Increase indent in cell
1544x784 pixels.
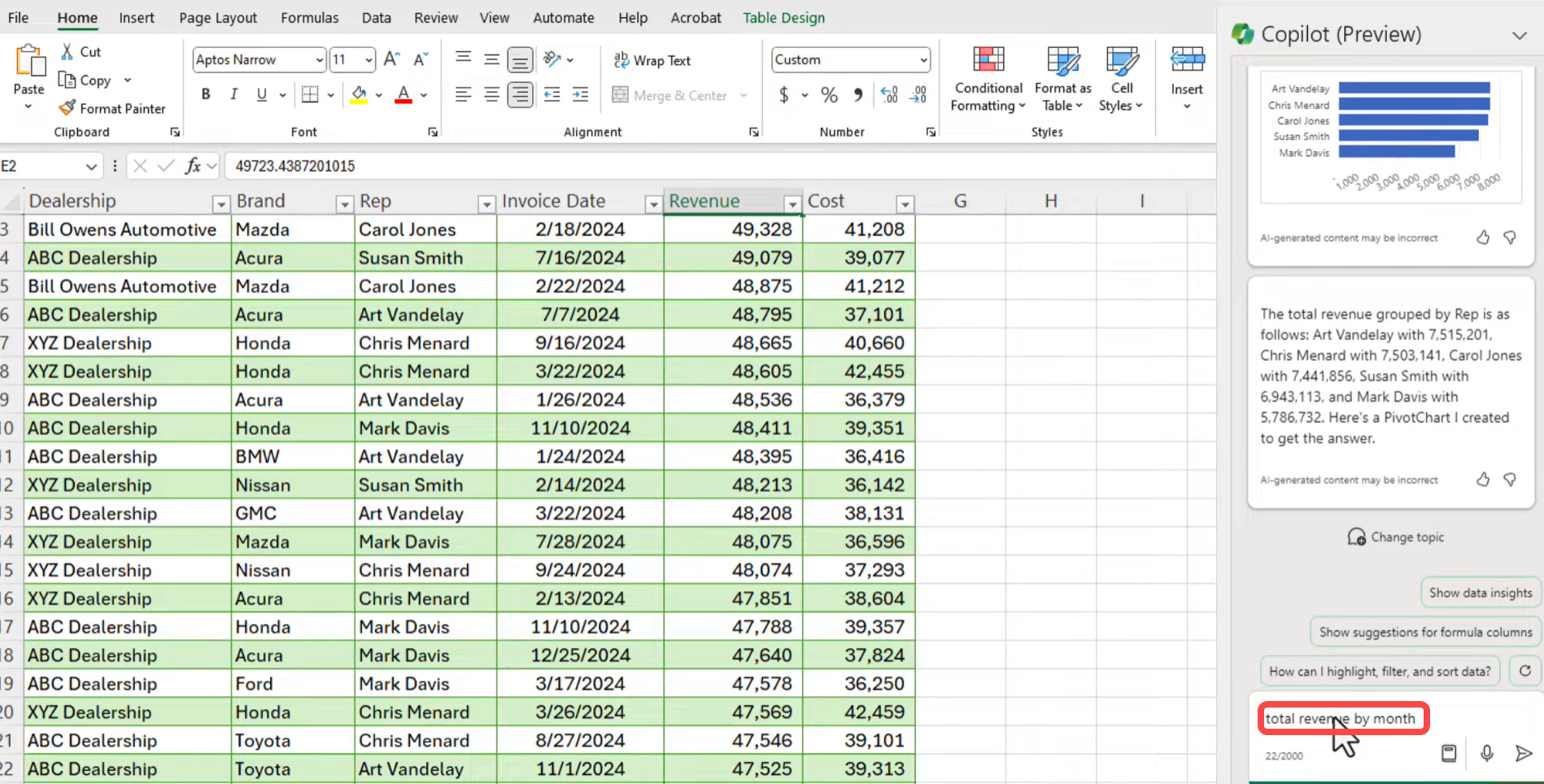(580, 94)
